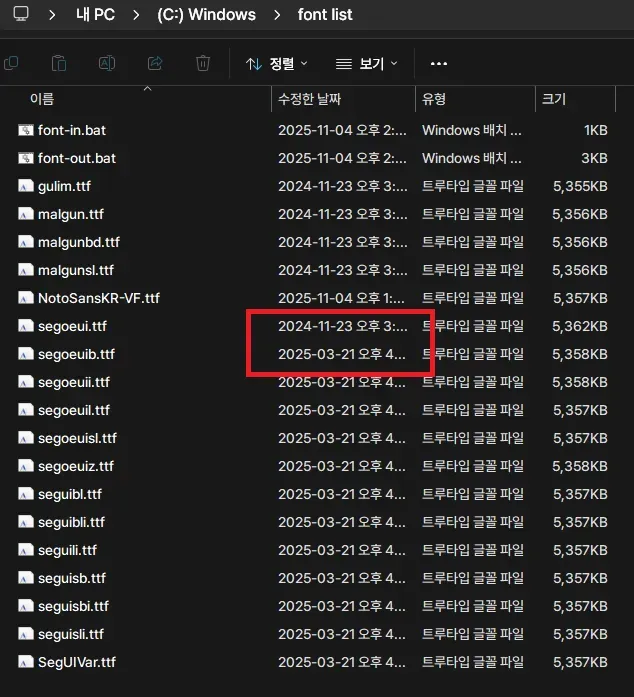The width and height of the screenshot is (634, 697).
Task: Click the Copy icon in the toolbar
Action: 11,63
